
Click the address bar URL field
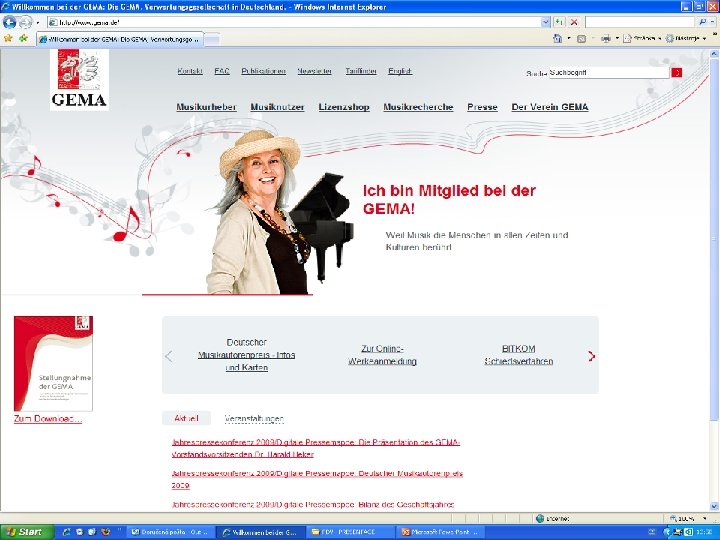point(294,22)
